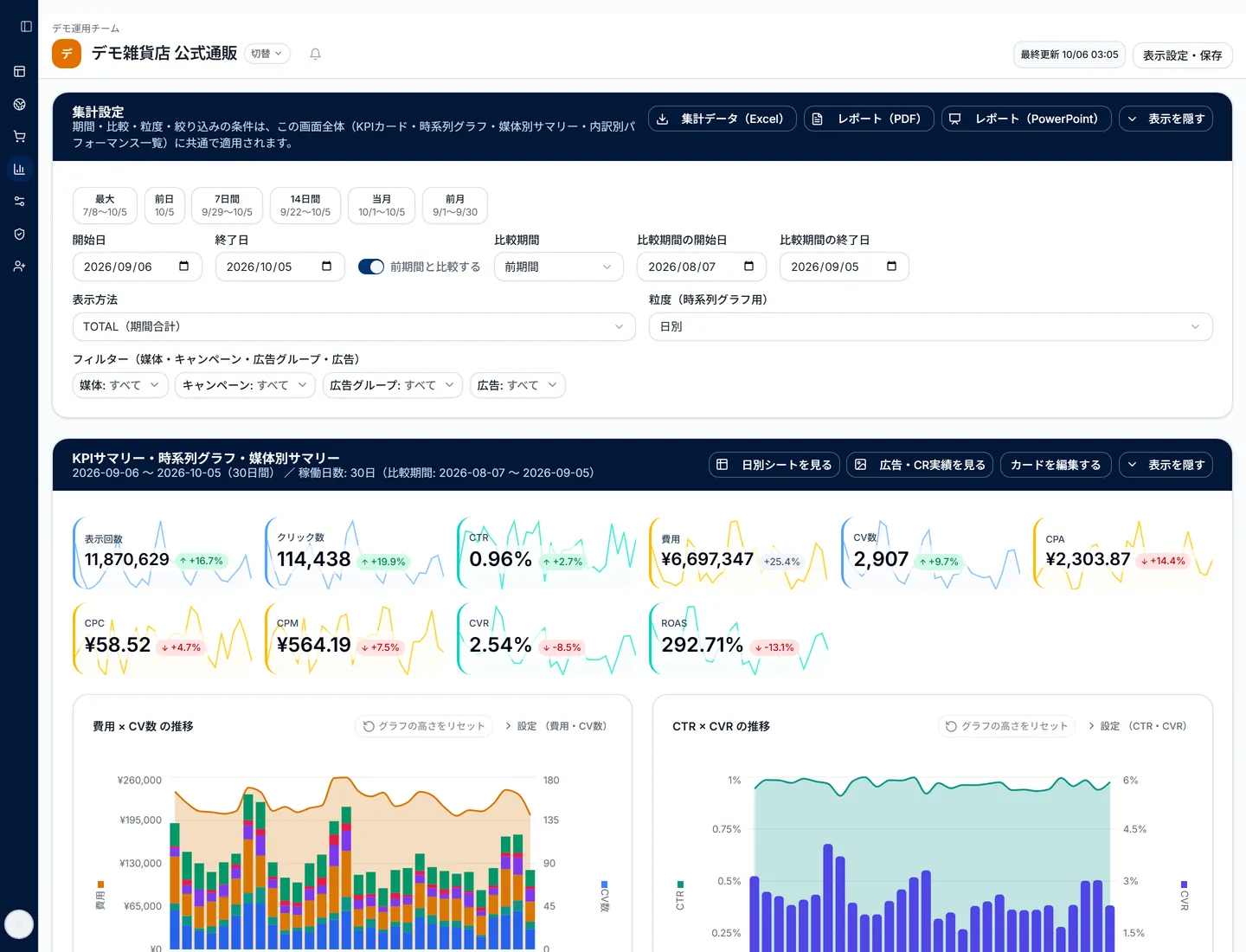Viewport: 1246px width, 952px height.
Task: Click the orange デ store avatar
Action: (x=67, y=54)
